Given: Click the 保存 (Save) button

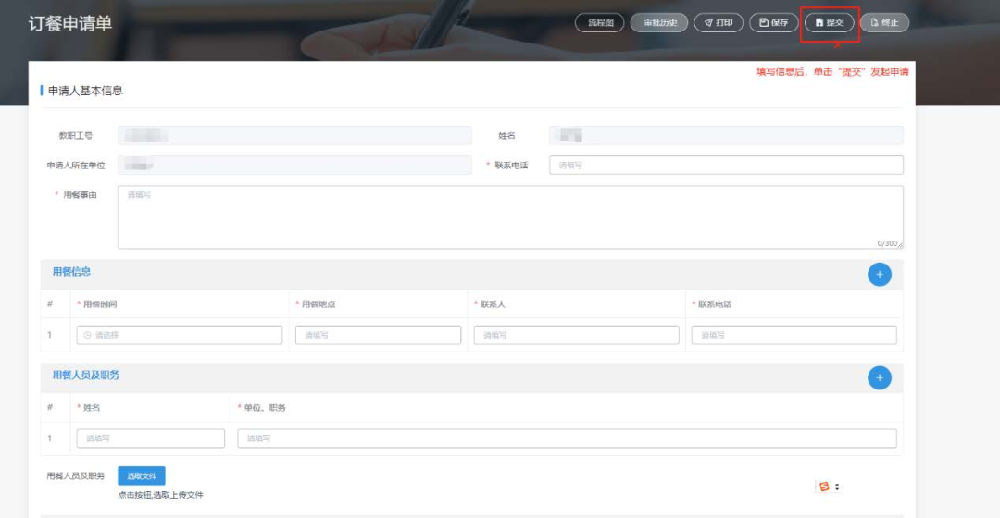Looking at the screenshot, I should (774, 22).
